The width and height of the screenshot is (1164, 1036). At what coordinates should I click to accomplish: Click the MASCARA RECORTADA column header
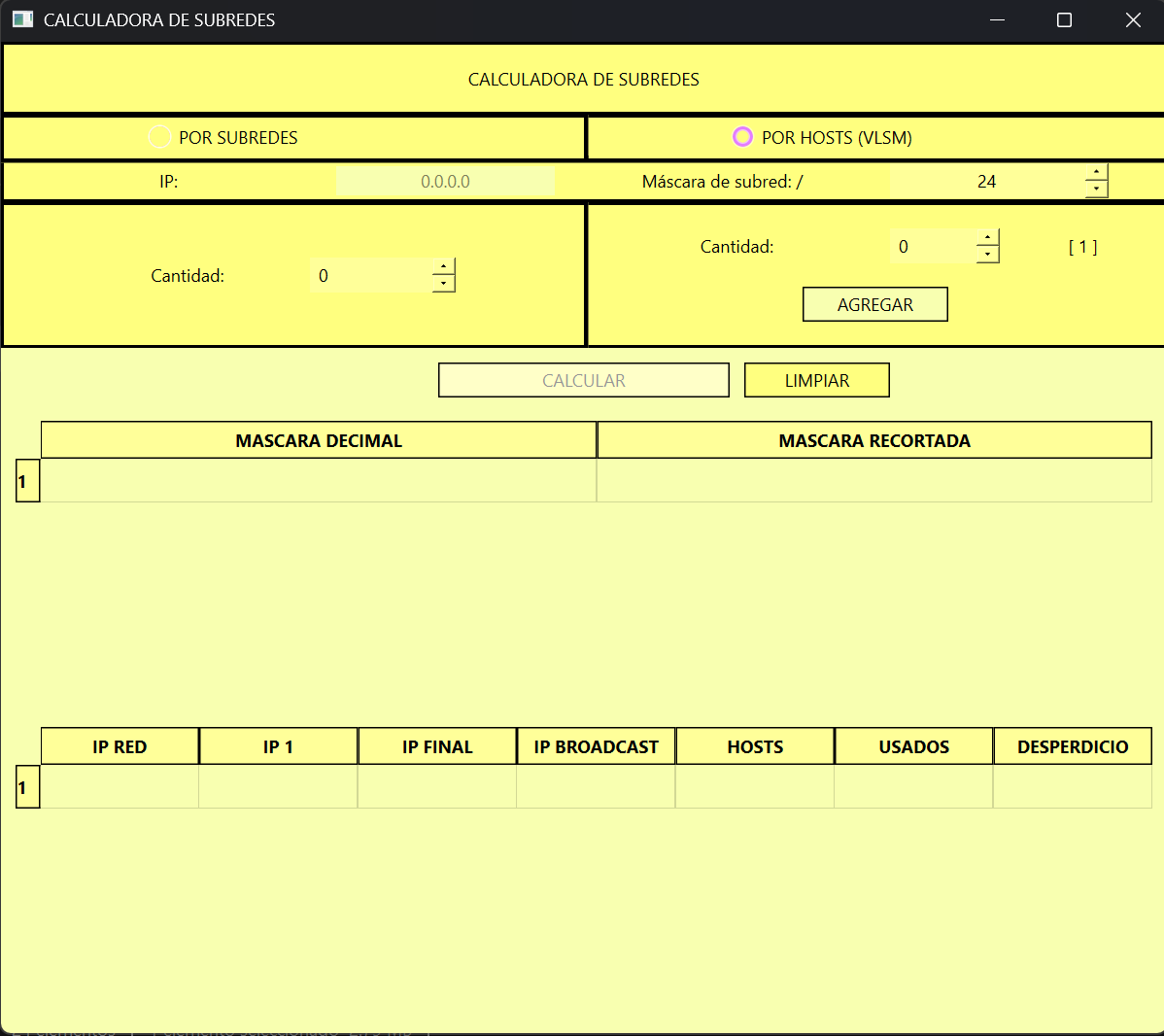[874, 440]
